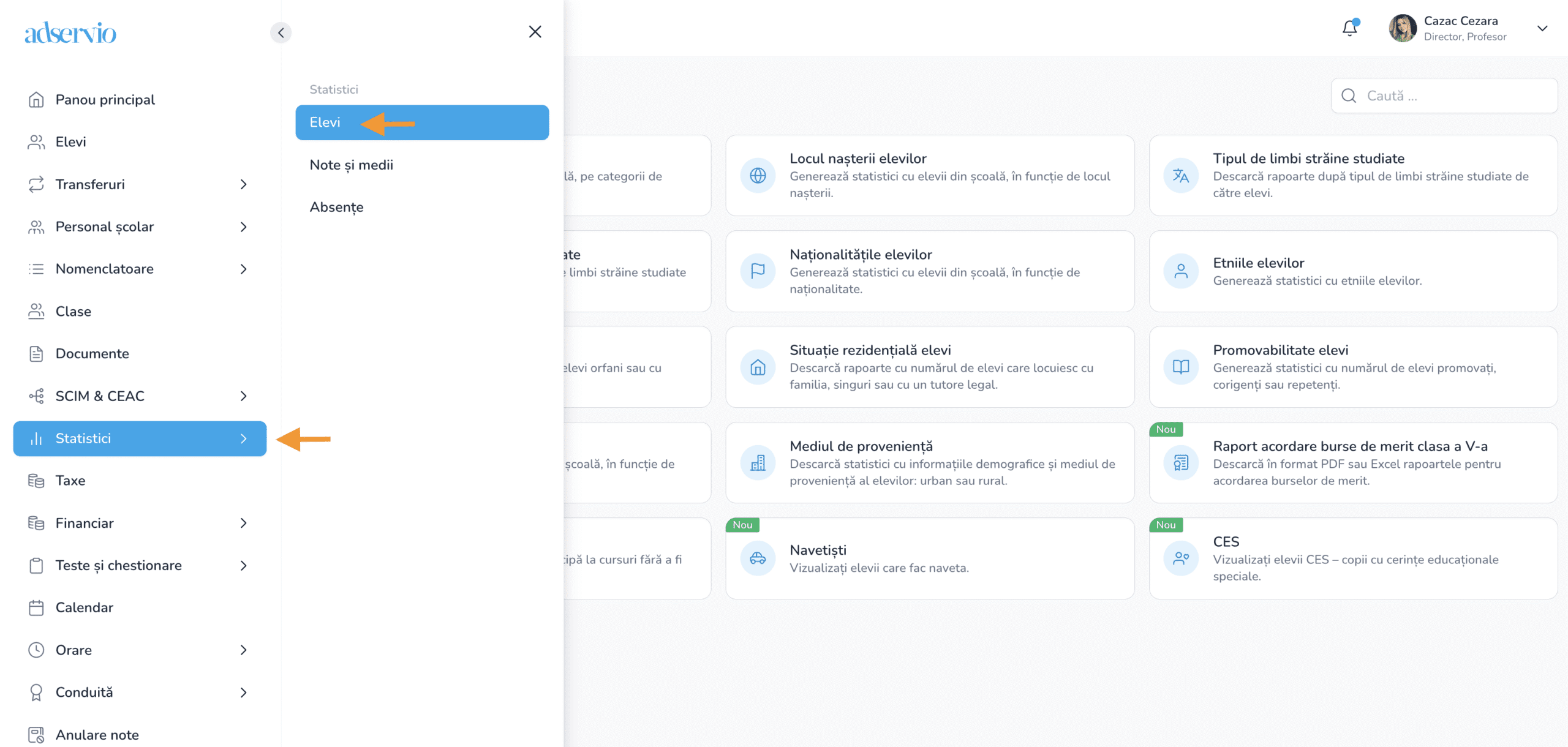The width and height of the screenshot is (1568, 747).
Task: Expand the Financiar submenu chevron
Action: (243, 523)
